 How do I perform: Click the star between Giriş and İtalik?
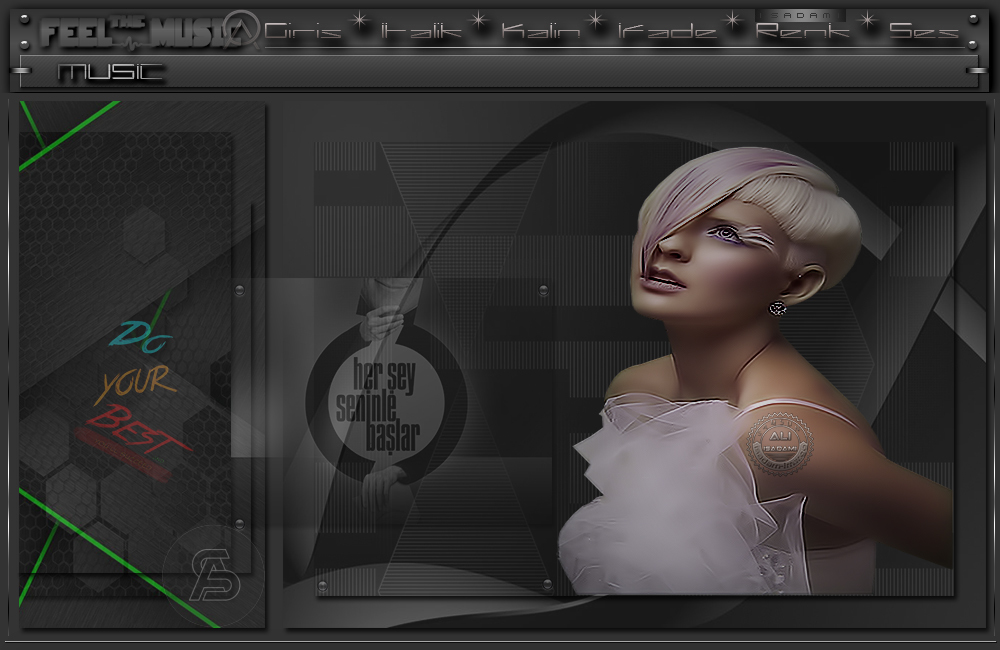pos(360,21)
